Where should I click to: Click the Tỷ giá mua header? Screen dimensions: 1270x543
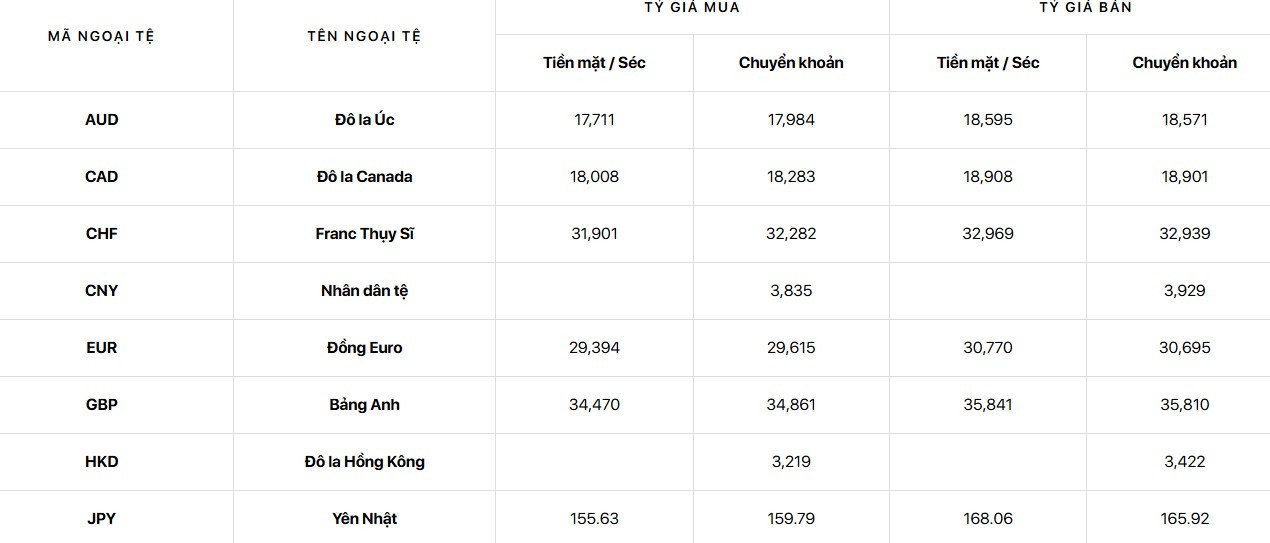(x=692, y=8)
